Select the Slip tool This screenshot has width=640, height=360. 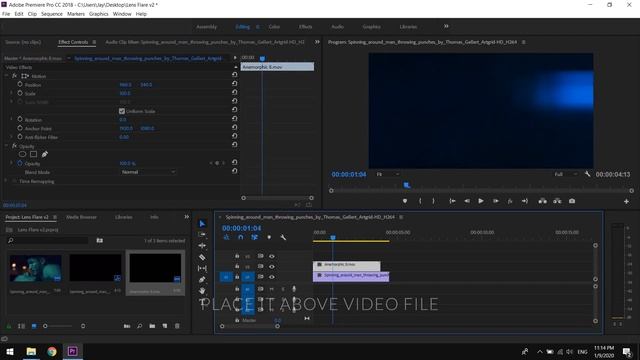click(x=202, y=268)
